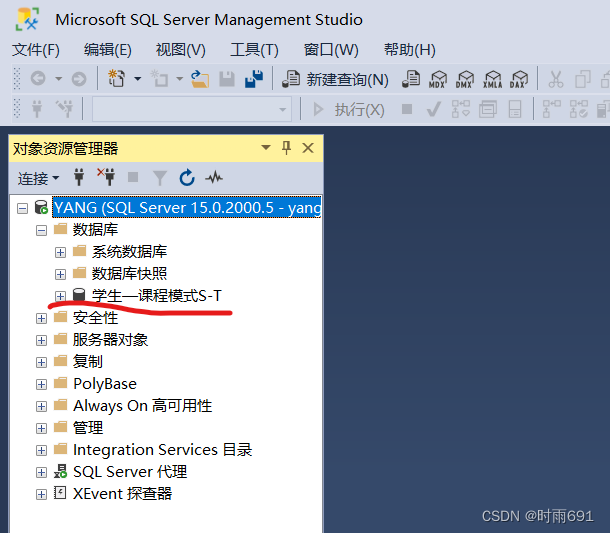Viewport: 610px width, 533px height.
Task: Click the DAX query icon
Action: pos(519,79)
